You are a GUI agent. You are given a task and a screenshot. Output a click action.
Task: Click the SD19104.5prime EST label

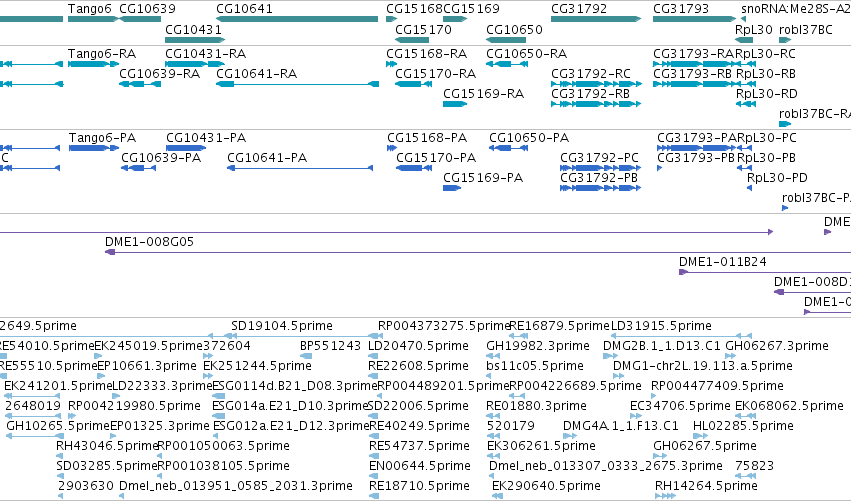click(282, 326)
